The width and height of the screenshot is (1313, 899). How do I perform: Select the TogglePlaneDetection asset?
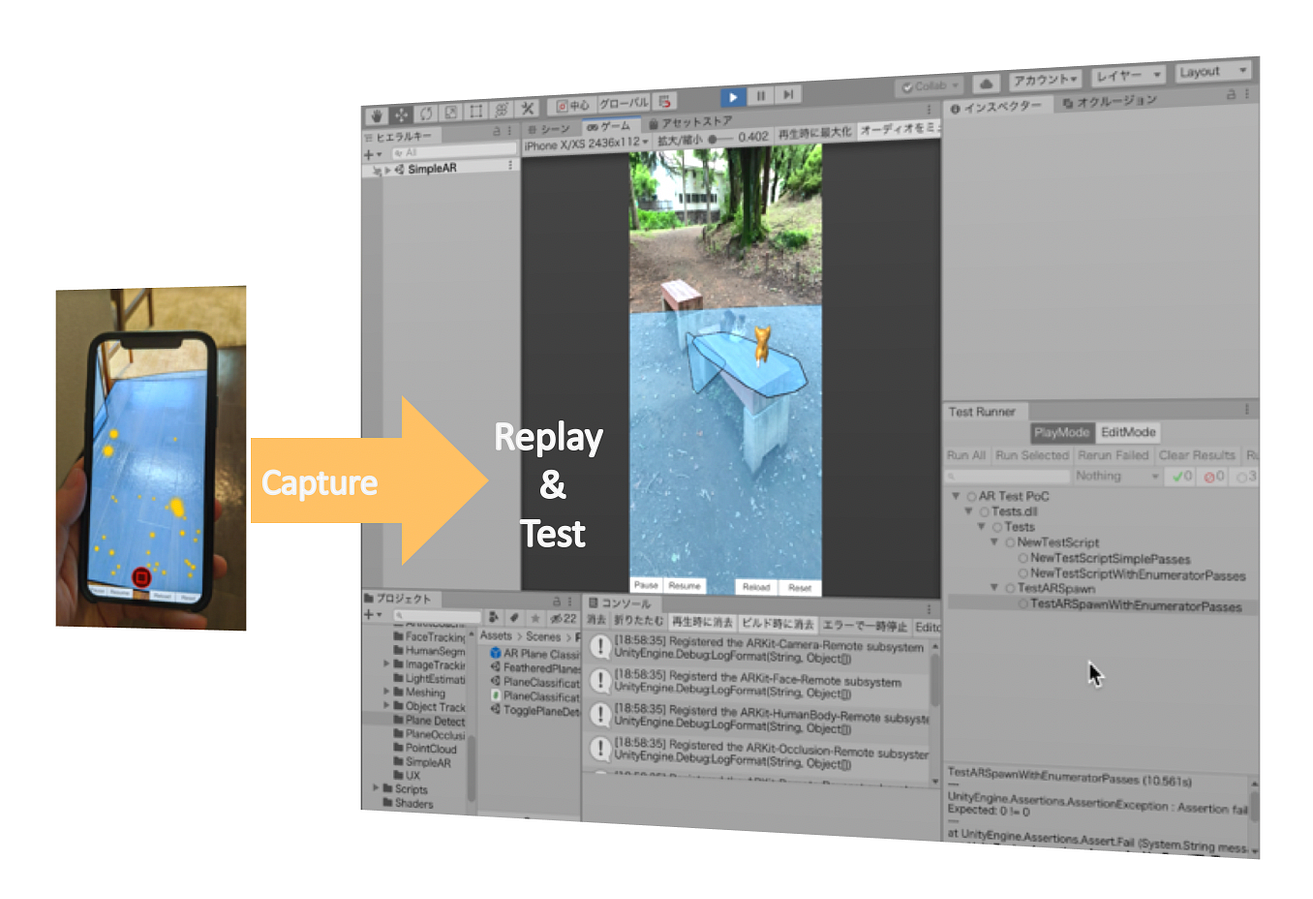tap(535, 709)
